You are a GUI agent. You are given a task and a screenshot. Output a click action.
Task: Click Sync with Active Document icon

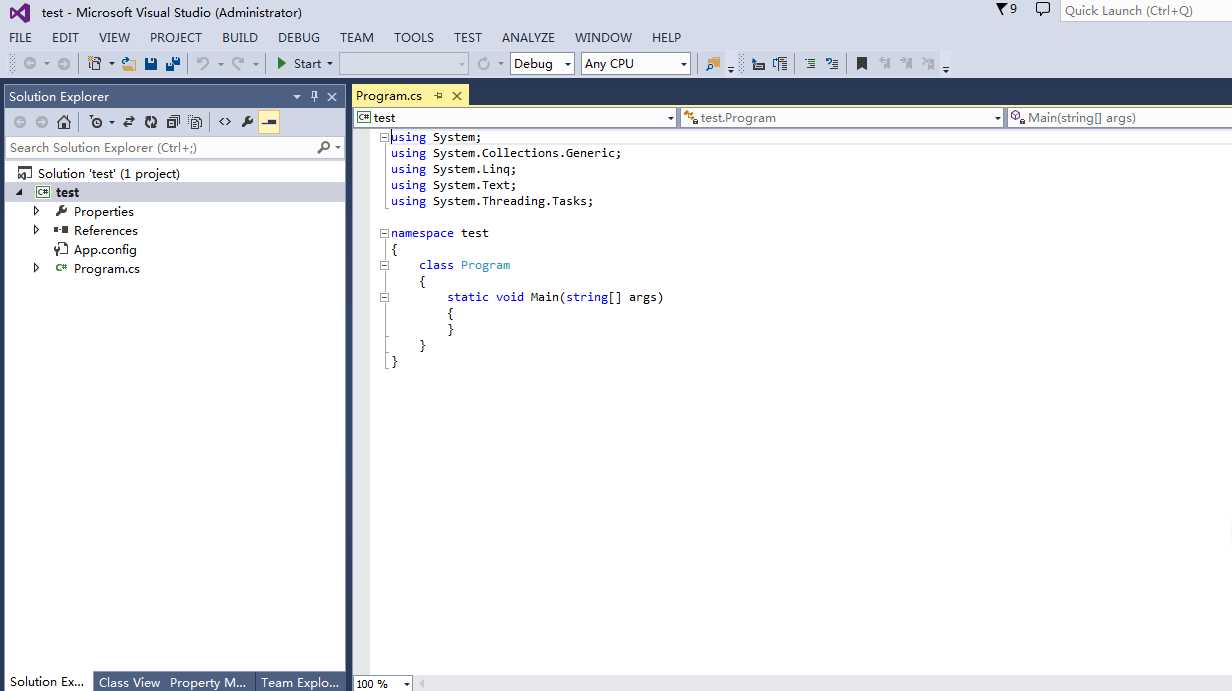tap(128, 122)
